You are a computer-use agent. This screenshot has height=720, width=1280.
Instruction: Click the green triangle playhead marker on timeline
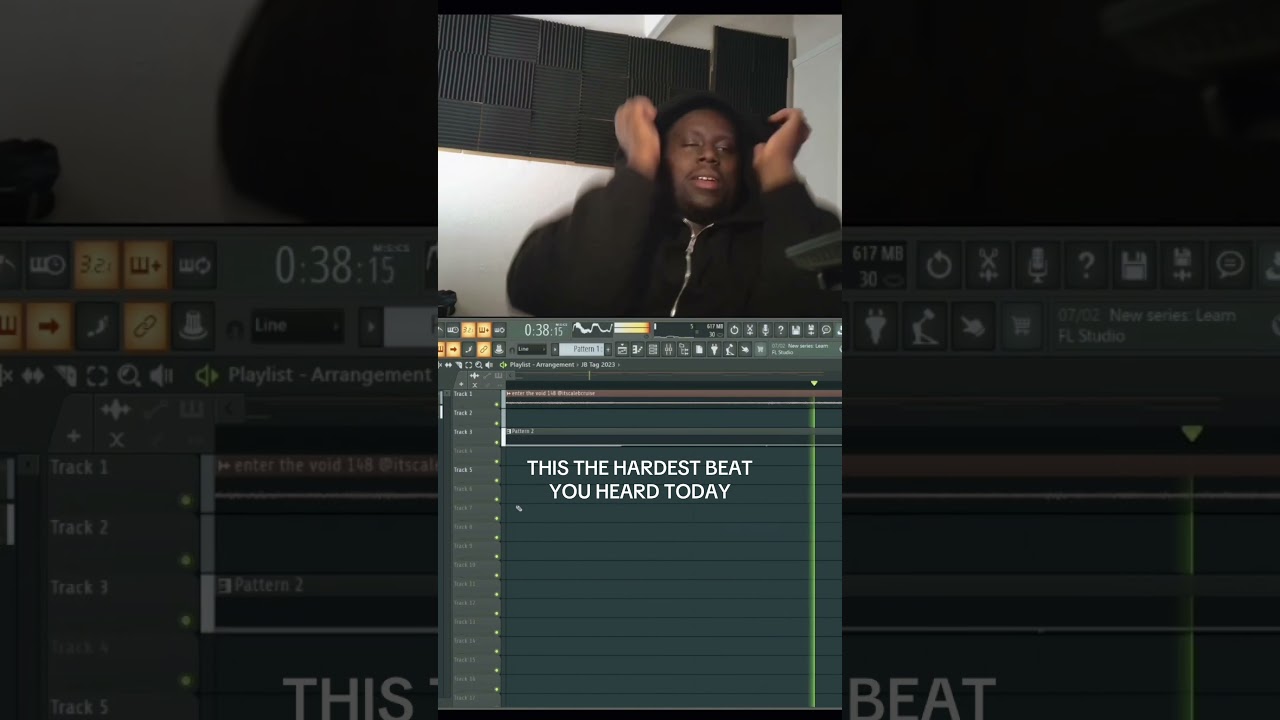point(814,383)
